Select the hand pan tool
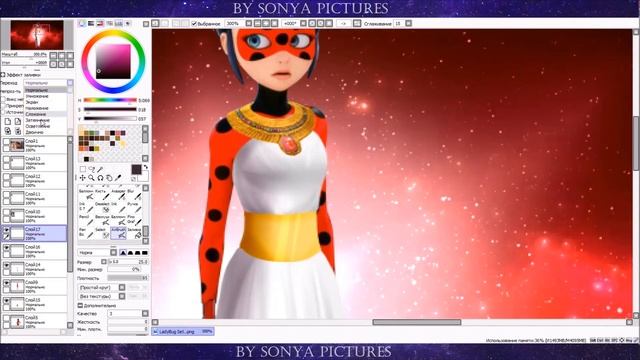Image resolution: width=640 pixels, height=360 pixels. (109, 178)
